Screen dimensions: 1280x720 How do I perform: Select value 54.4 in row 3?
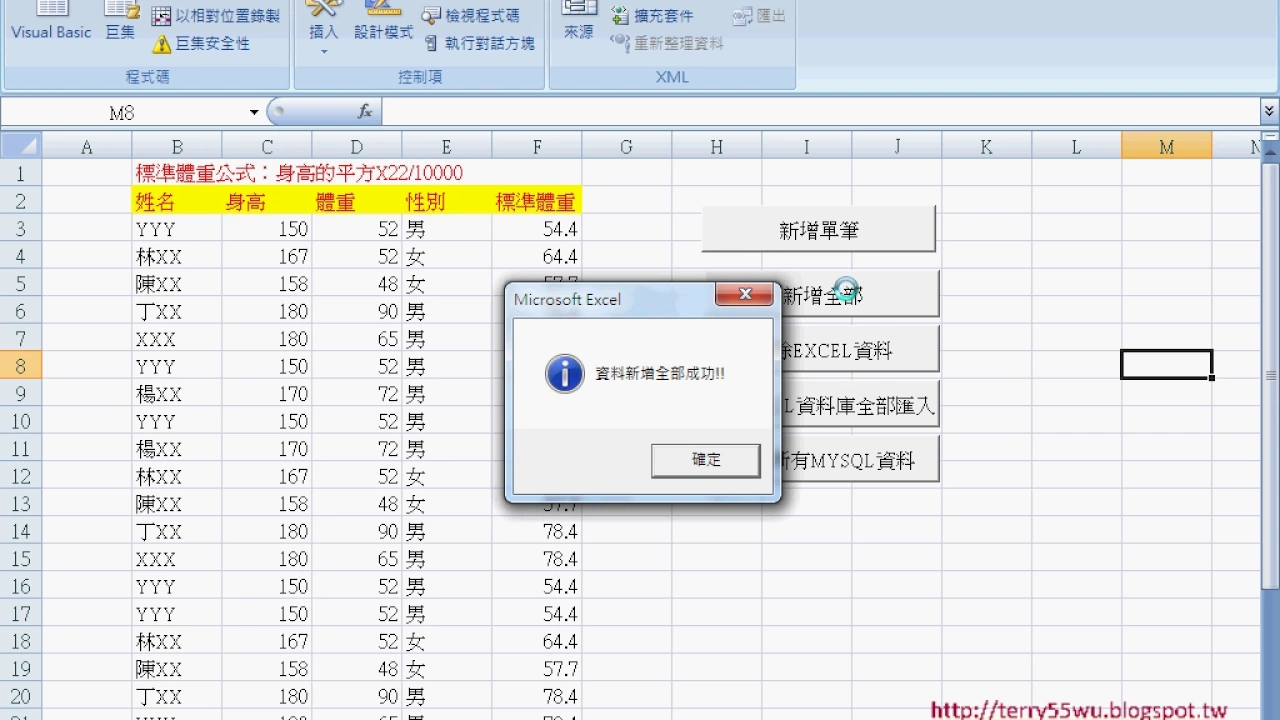(537, 229)
